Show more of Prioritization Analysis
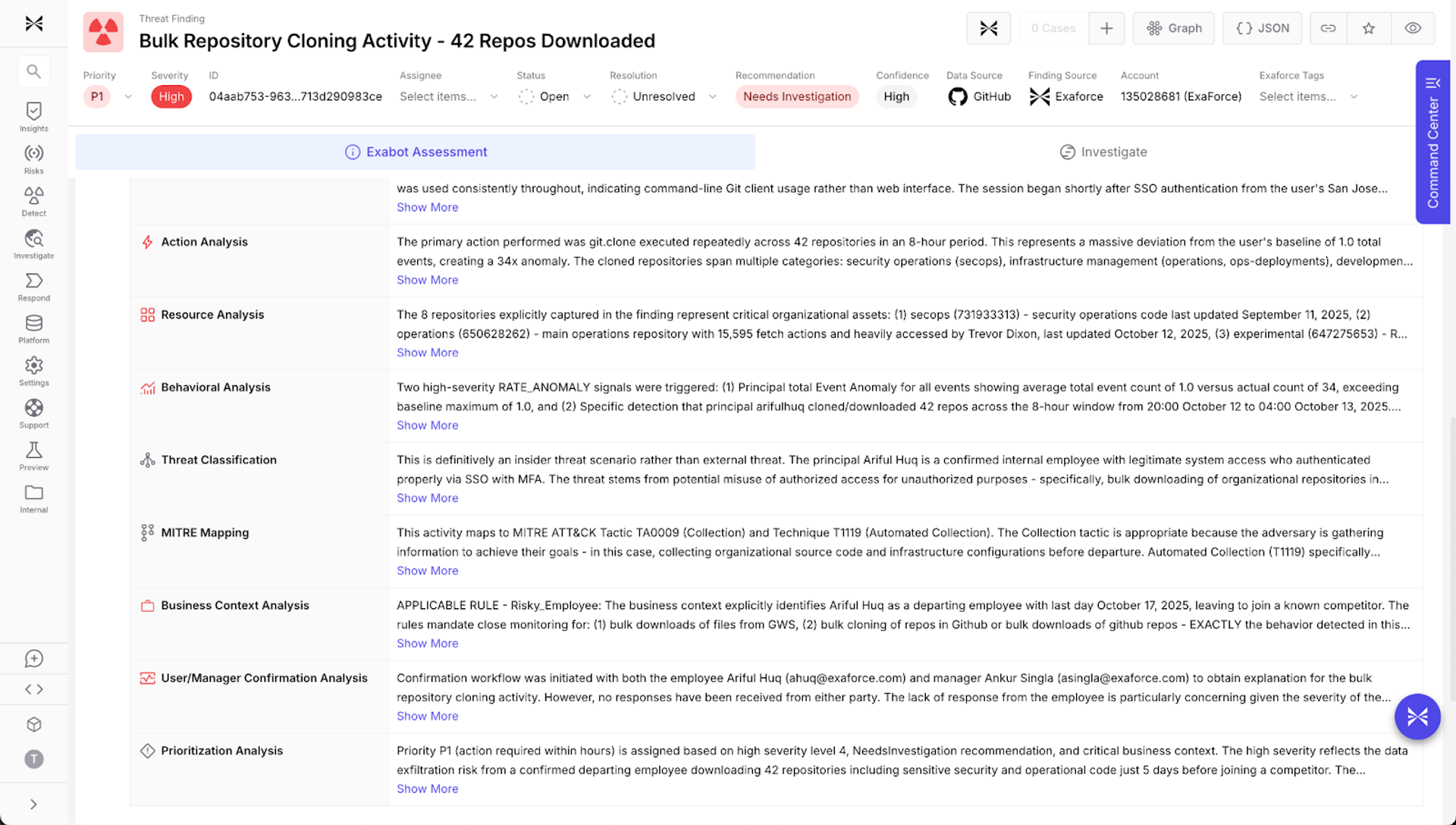 pyautogui.click(x=427, y=789)
